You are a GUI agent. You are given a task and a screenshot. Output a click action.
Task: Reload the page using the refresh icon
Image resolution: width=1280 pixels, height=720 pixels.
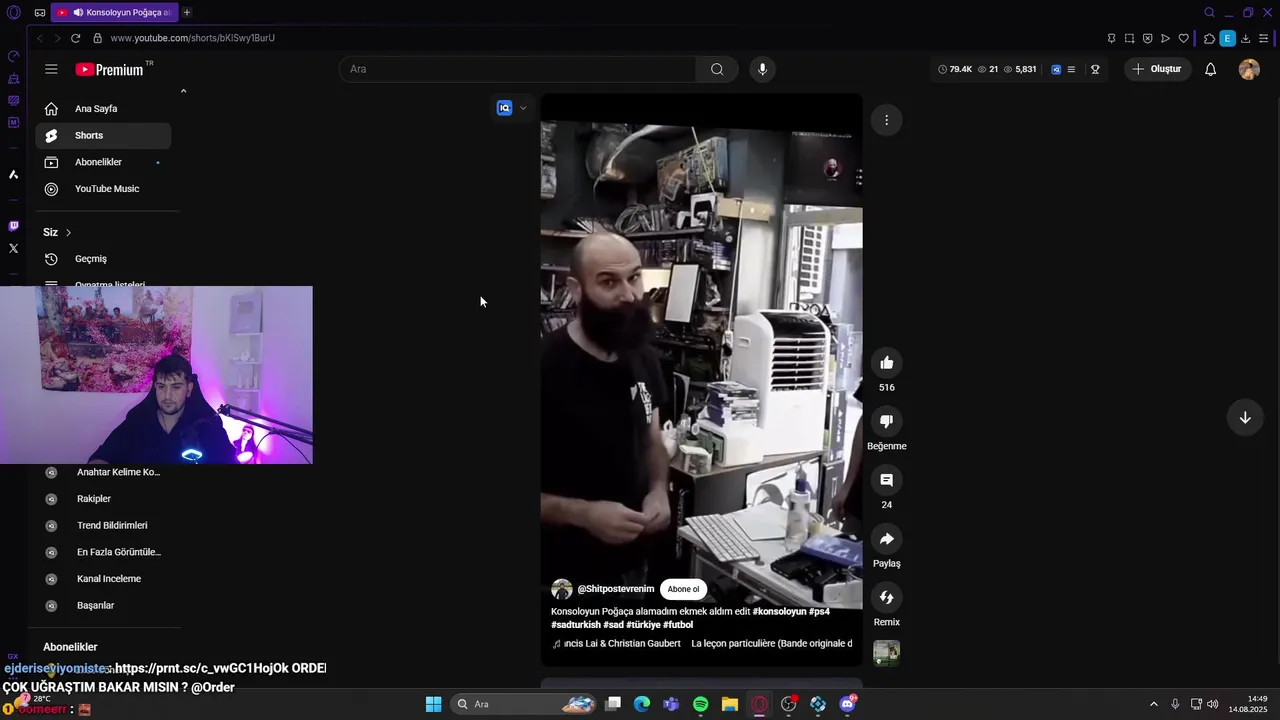[75, 38]
